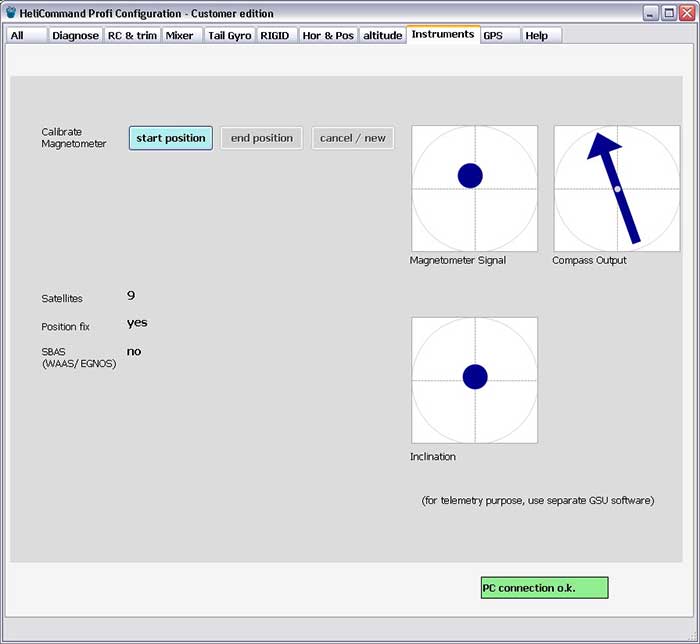Click the SBAS (WAAS/EGNOS) label
Screen dimensions: 700x644
[79, 357]
